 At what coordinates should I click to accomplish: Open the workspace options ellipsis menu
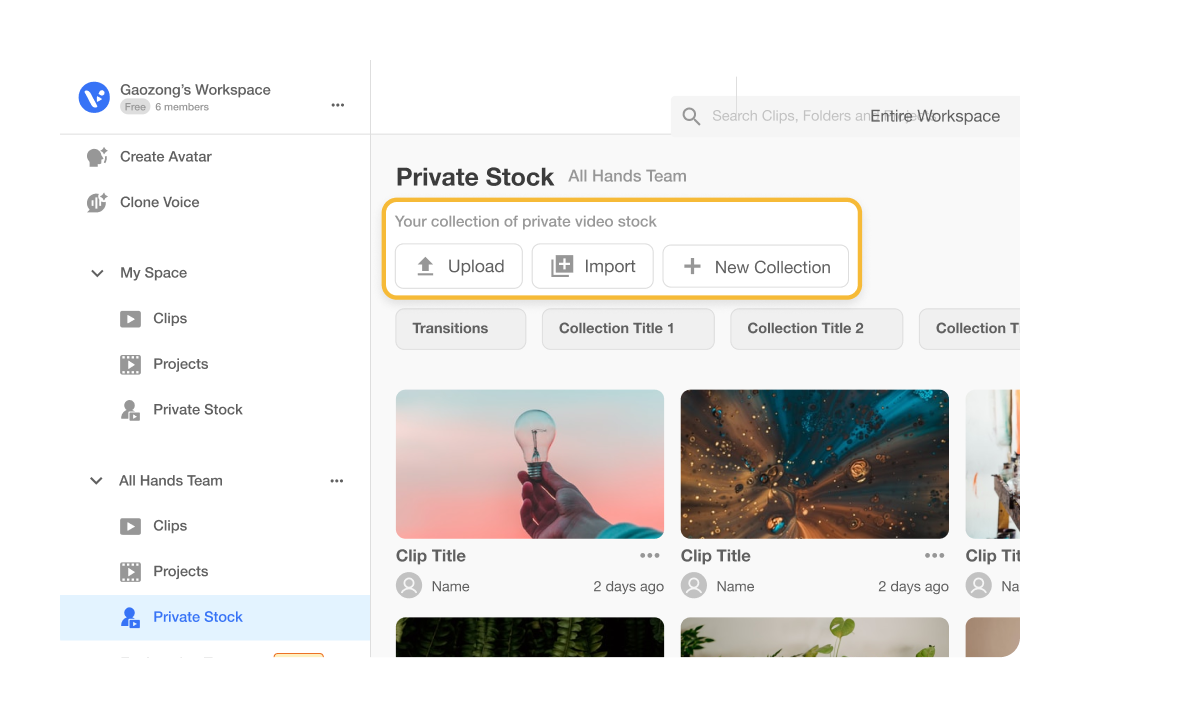click(x=338, y=104)
